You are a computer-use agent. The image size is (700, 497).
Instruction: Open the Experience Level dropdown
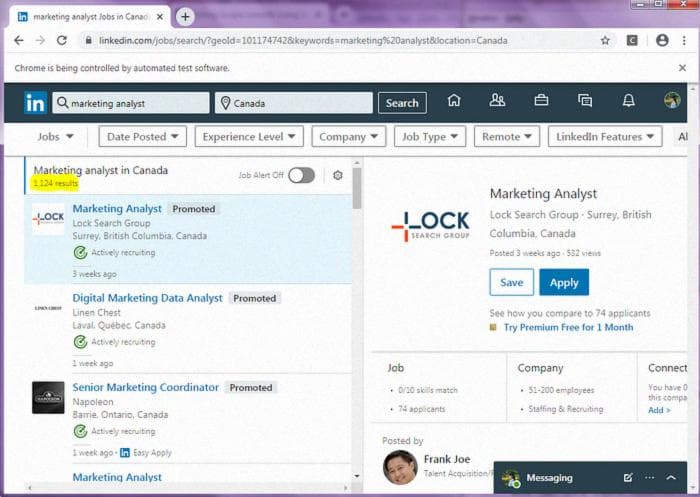pos(249,137)
